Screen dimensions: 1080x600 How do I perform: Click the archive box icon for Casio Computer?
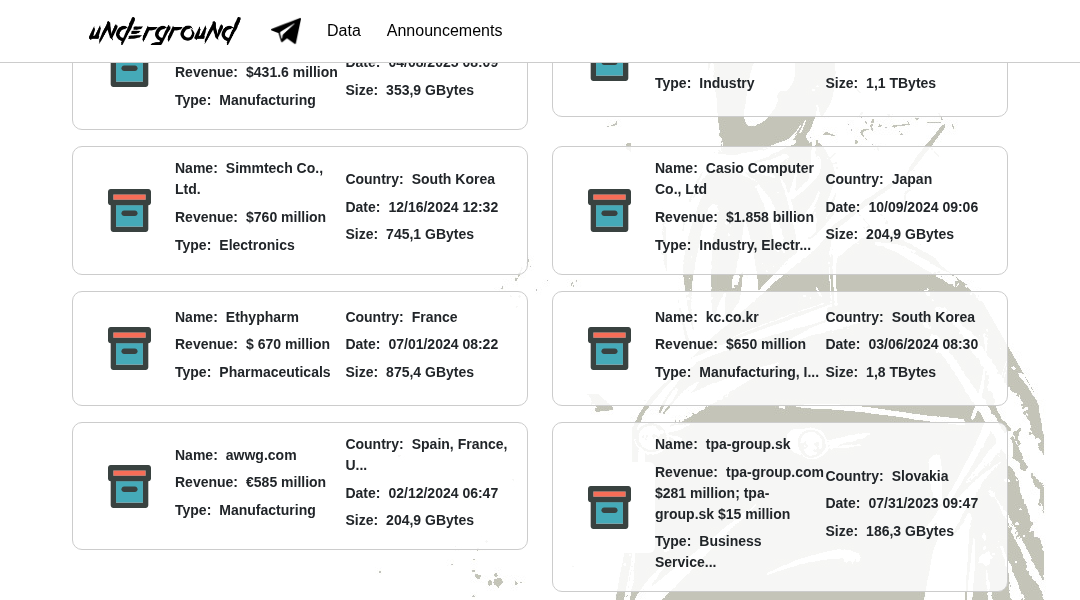609,210
